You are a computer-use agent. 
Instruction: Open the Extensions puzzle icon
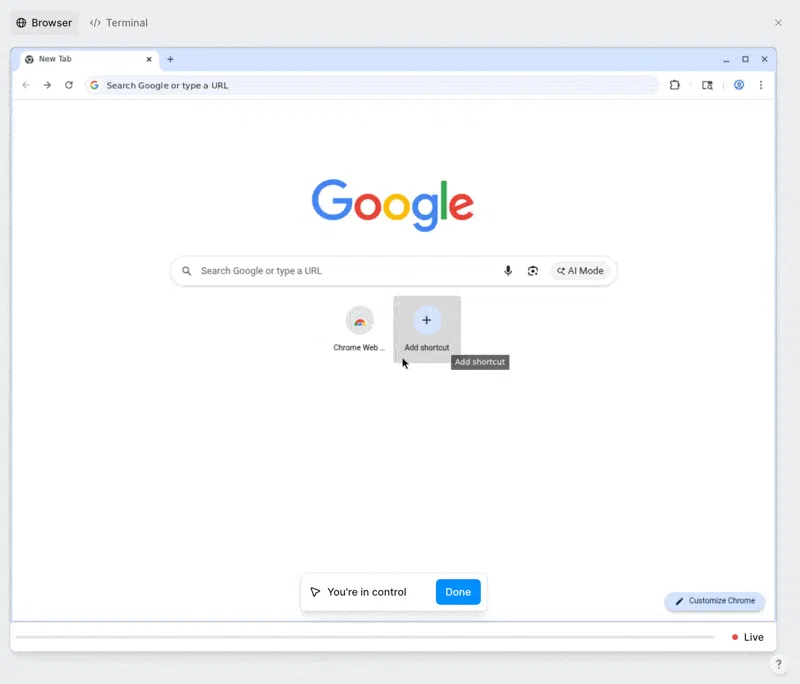(674, 85)
